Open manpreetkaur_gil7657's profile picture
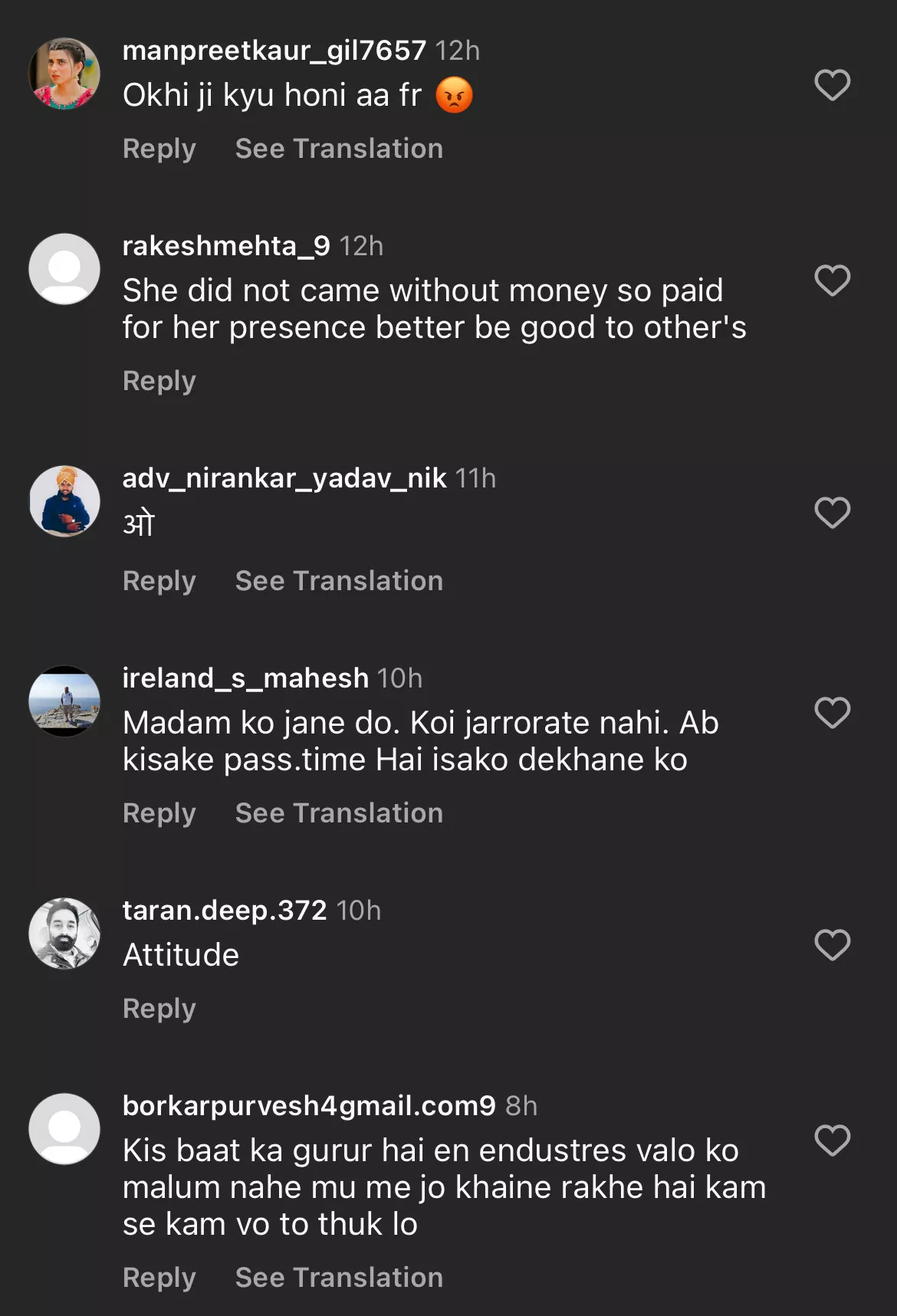This screenshot has width=897, height=1316. (x=64, y=74)
